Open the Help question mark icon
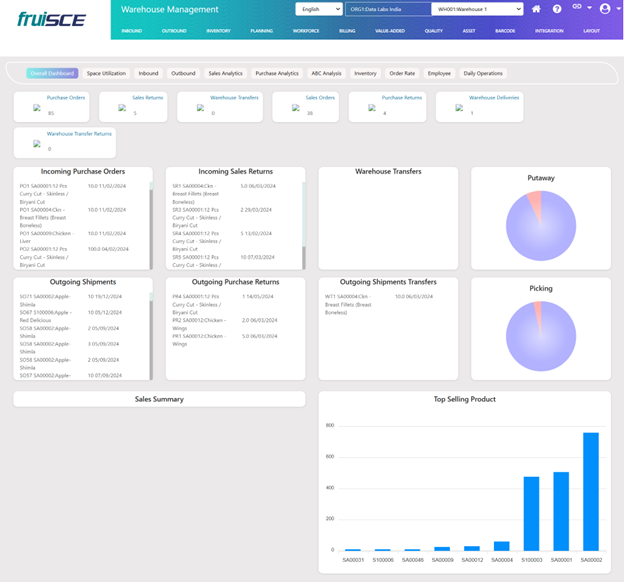The width and height of the screenshot is (624, 582). point(557,9)
